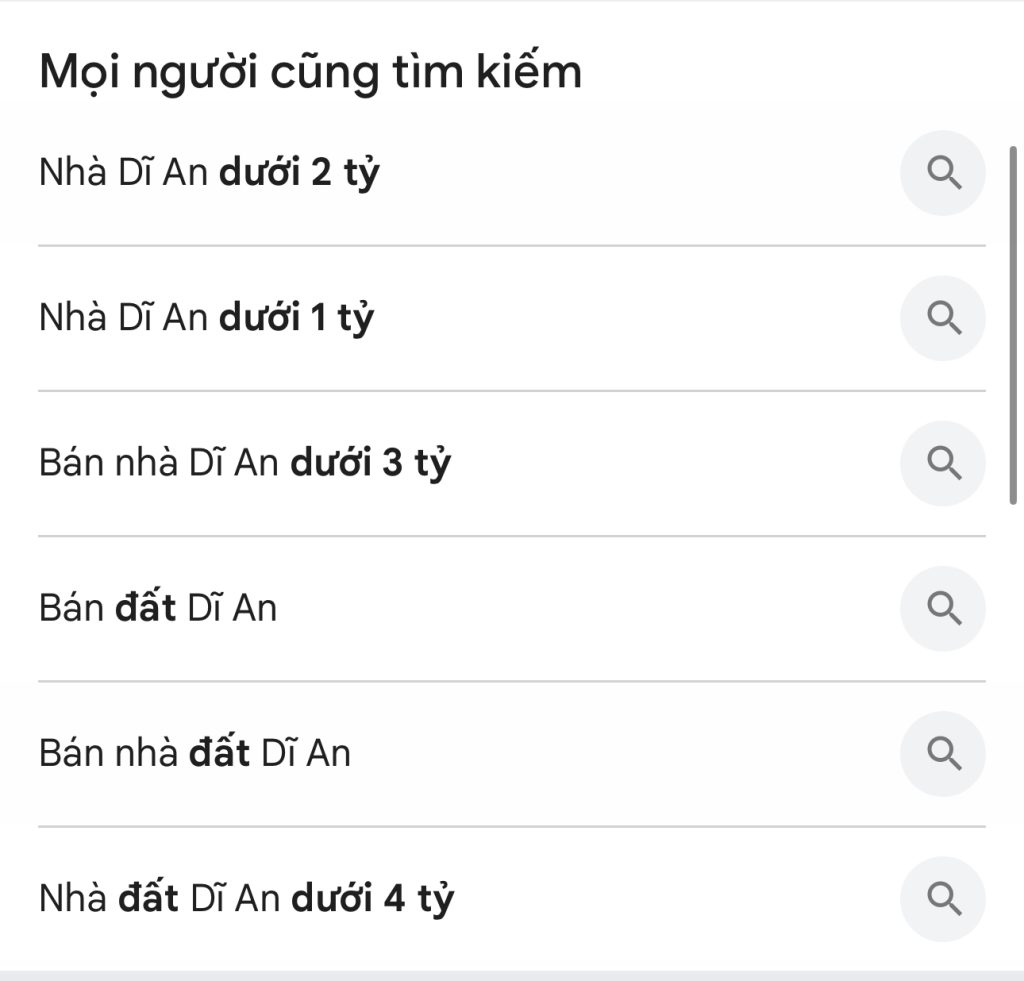Image resolution: width=1024 pixels, height=981 pixels.
Task: Choose the Bán nhà Dĩ An dưới 3 tỷ suggestion
Action: (245, 463)
